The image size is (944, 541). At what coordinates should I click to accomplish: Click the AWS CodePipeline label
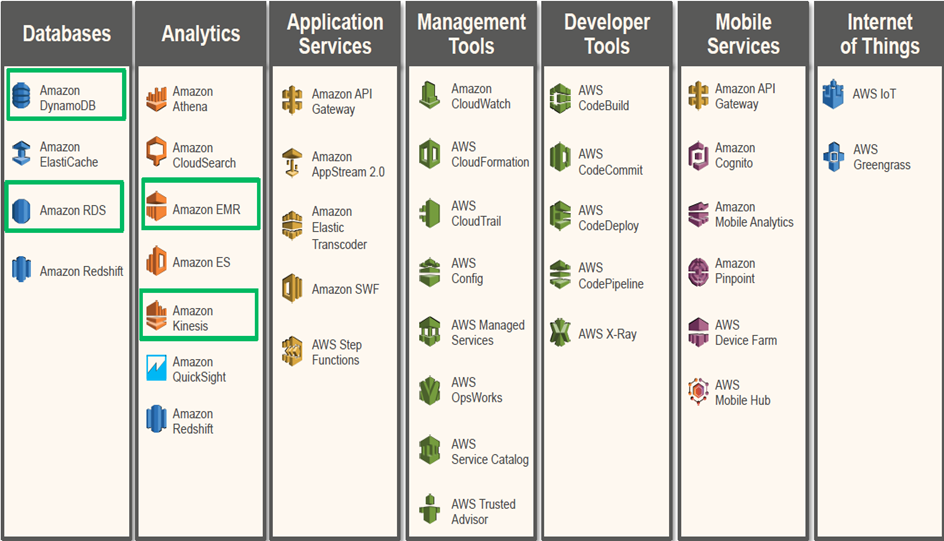pyautogui.click(x=610, y=276)
